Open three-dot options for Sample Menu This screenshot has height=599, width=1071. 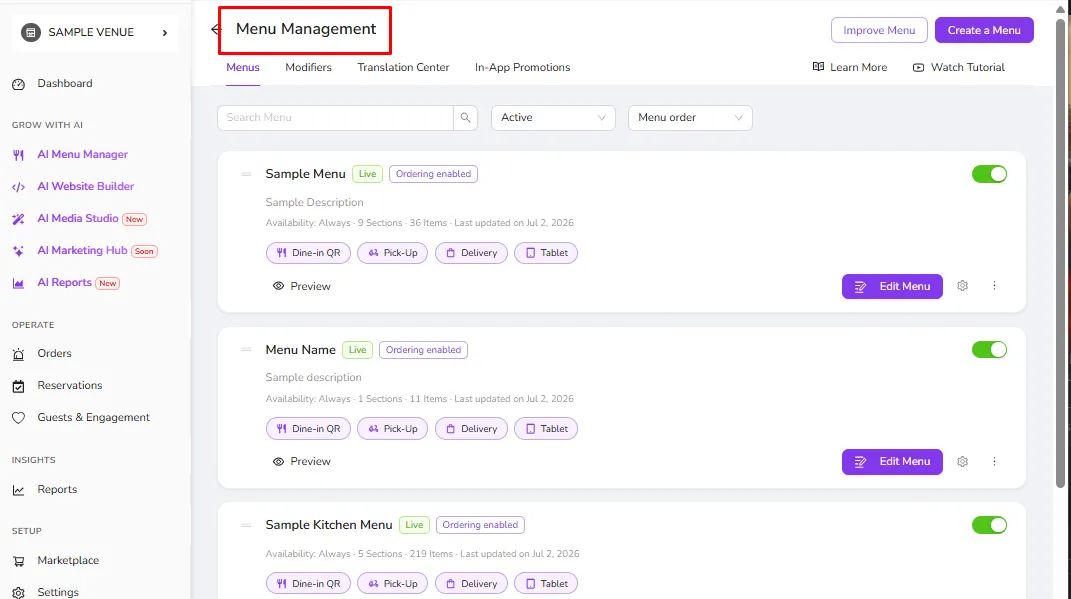click(x=994, y=285)
